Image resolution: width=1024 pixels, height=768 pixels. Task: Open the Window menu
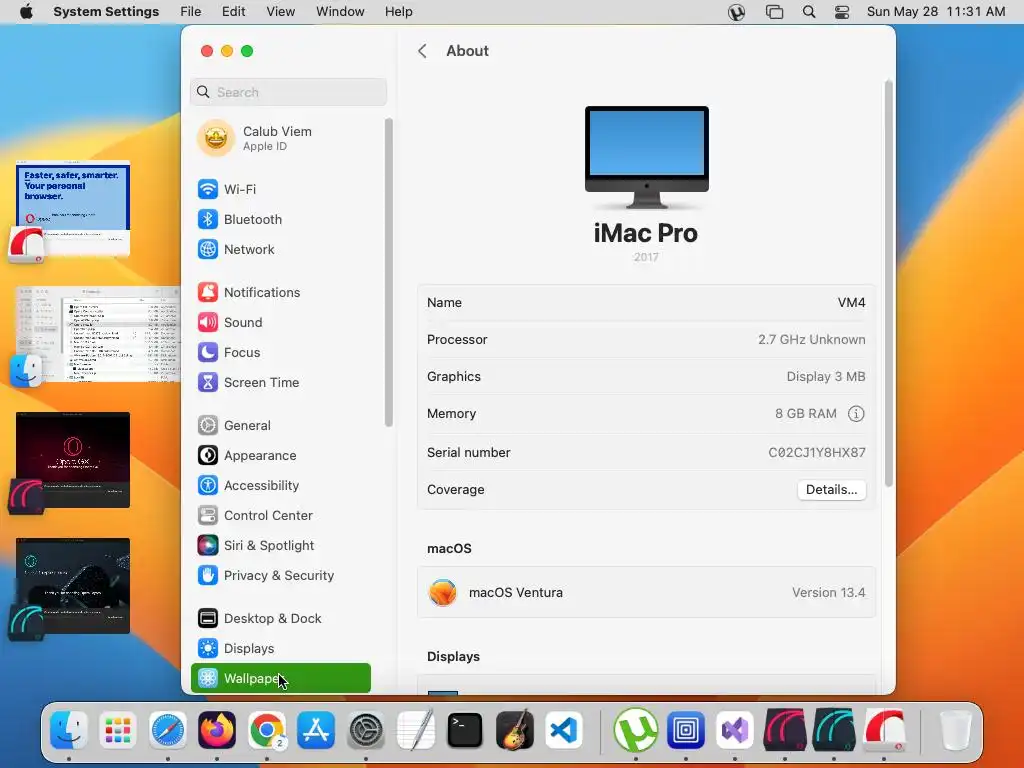coord(340,12)
